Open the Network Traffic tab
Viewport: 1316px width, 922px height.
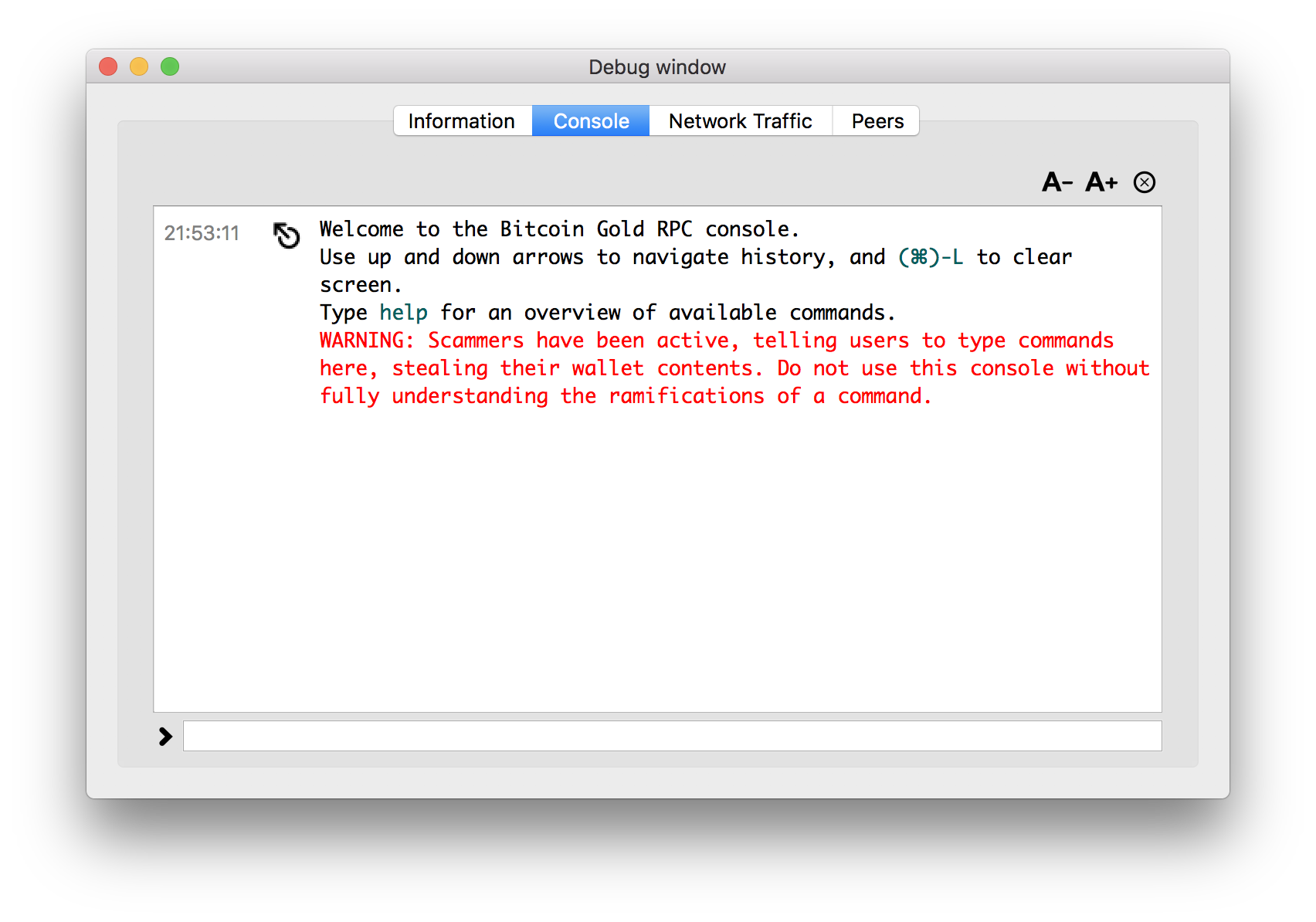tap(740, 121)
